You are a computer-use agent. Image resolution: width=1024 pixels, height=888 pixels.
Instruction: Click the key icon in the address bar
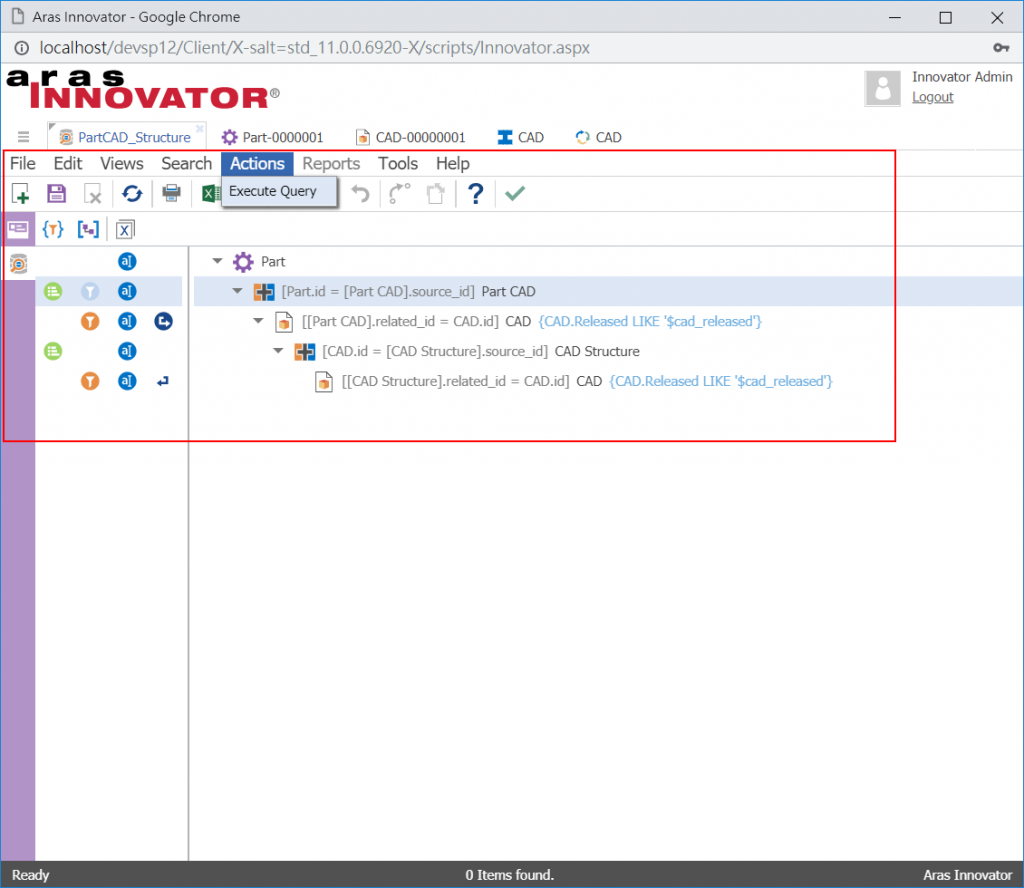pos(1000,48)
